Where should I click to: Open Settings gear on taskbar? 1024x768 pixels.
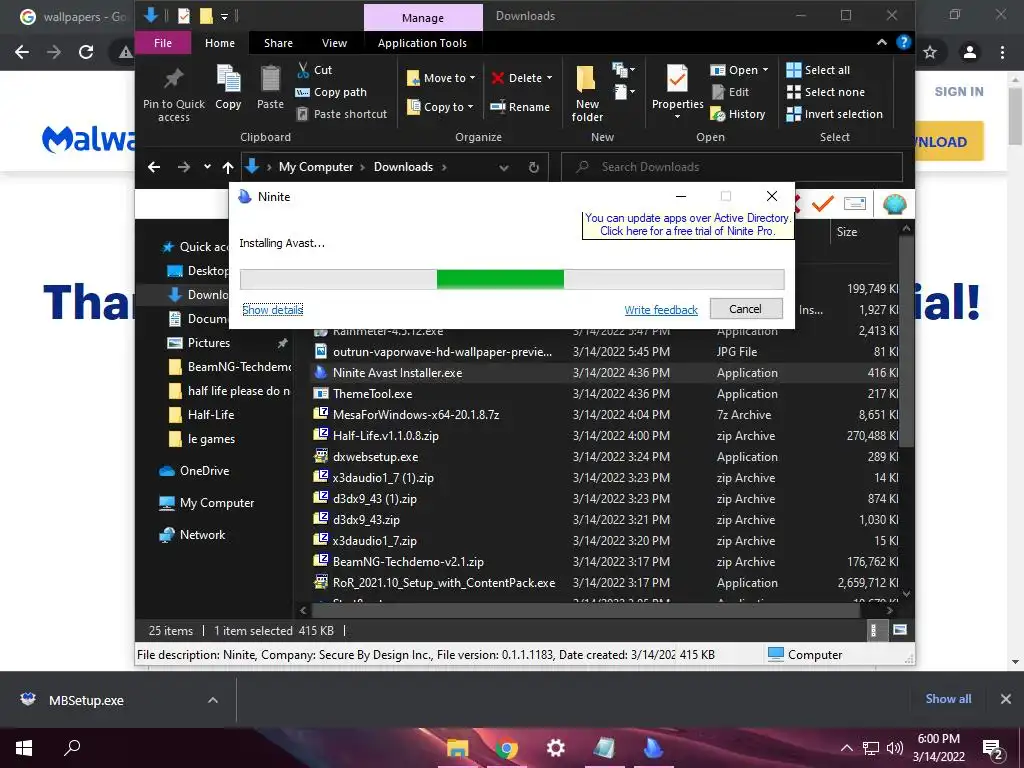coord(556,748)
